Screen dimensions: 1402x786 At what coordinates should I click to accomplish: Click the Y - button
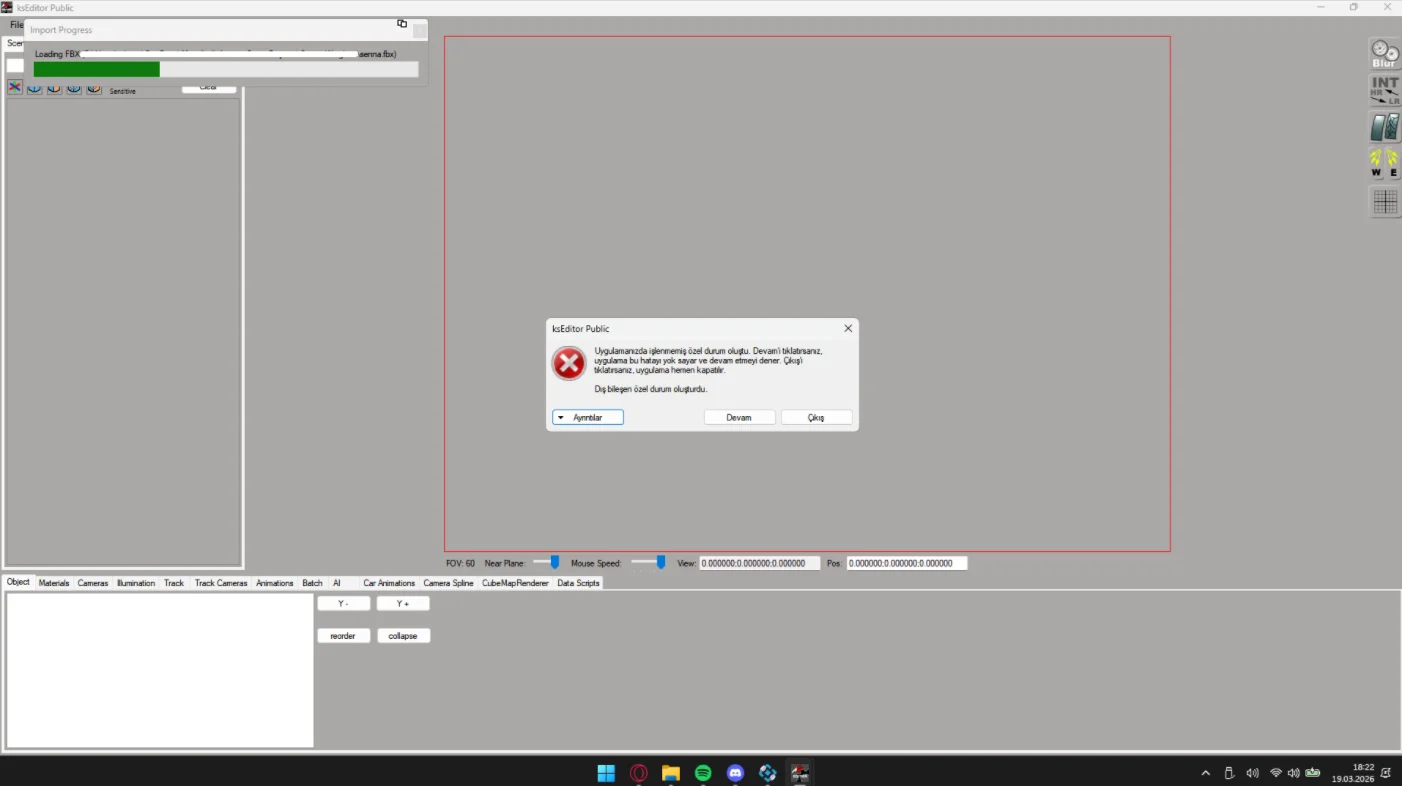[x=343, y=604]
